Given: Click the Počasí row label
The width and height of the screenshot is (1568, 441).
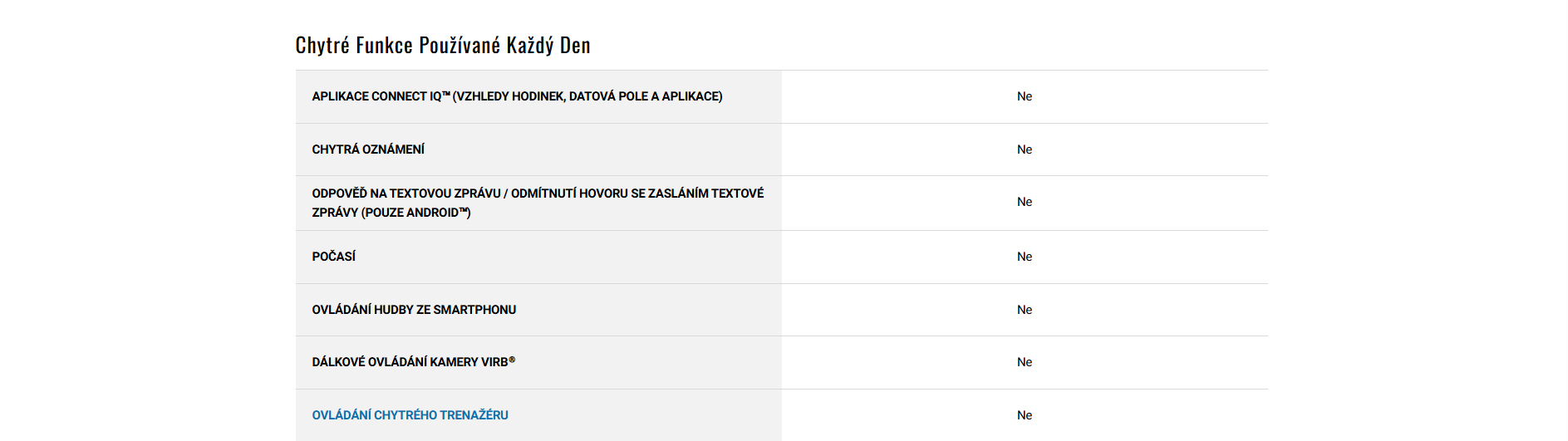Looking at the screenshot, I should [333, 257].
